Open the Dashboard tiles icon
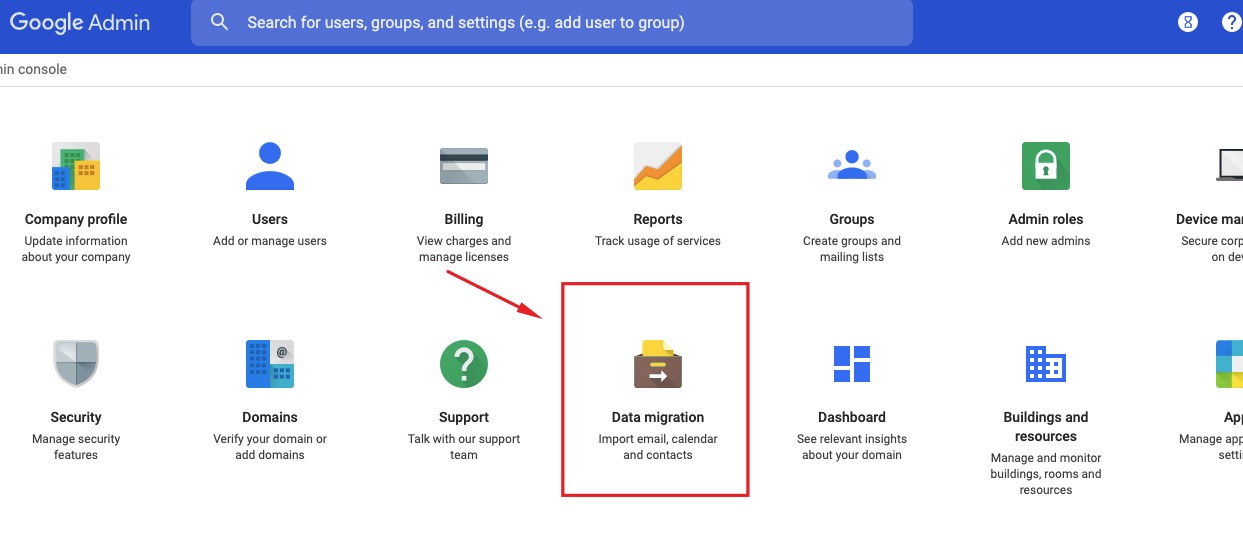The height and width of the screenshot is (549, 1243). click(x=852, y=364)
